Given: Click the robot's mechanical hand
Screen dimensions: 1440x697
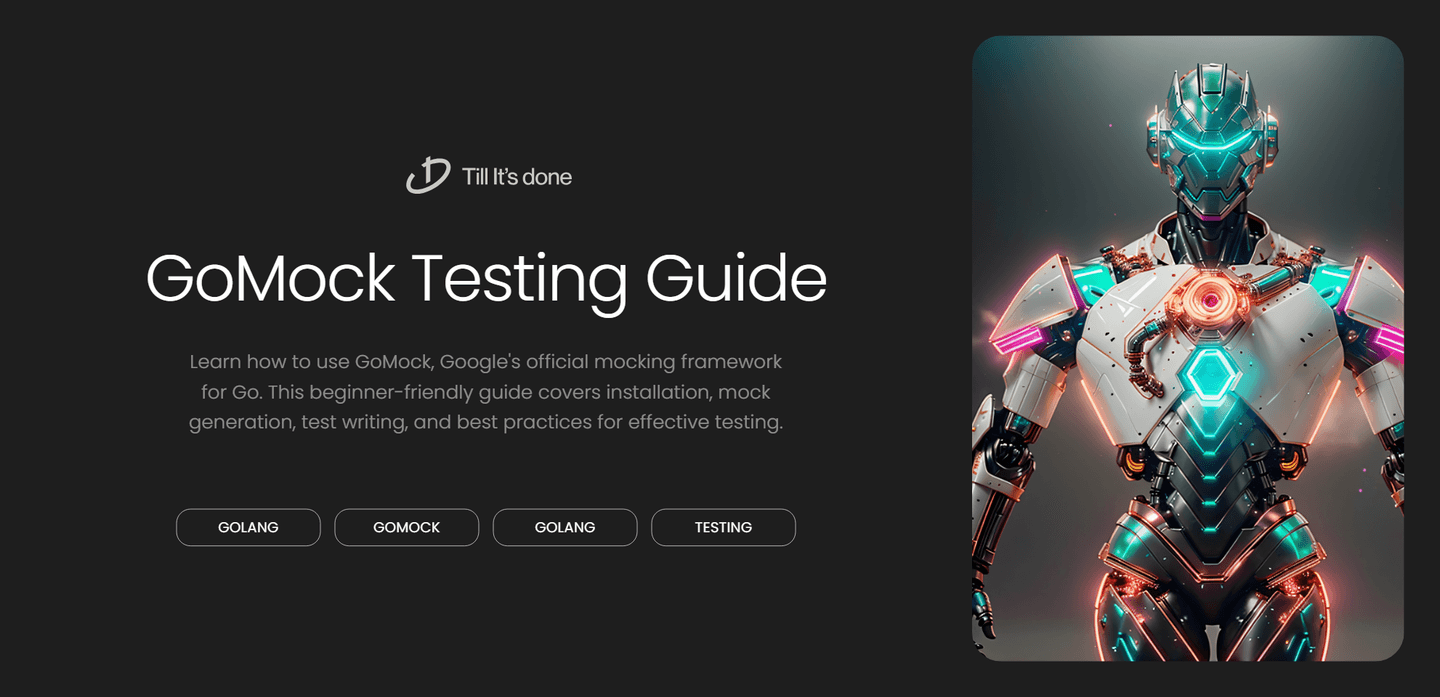Looking at the screenshot, I should click(986, 603).
